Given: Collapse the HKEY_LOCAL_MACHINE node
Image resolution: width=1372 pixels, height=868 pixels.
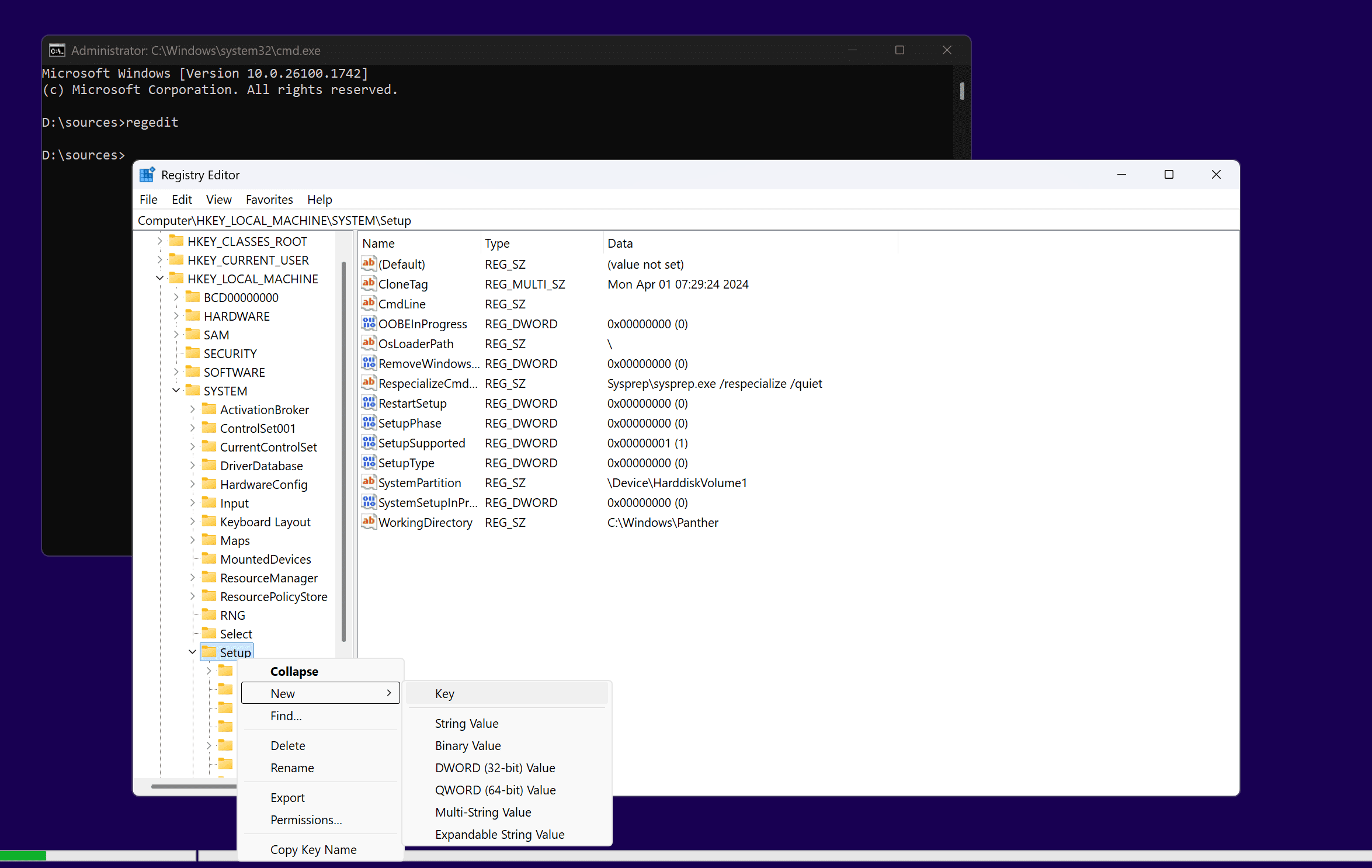Looking at the screenshot, I should coord(160,279).
